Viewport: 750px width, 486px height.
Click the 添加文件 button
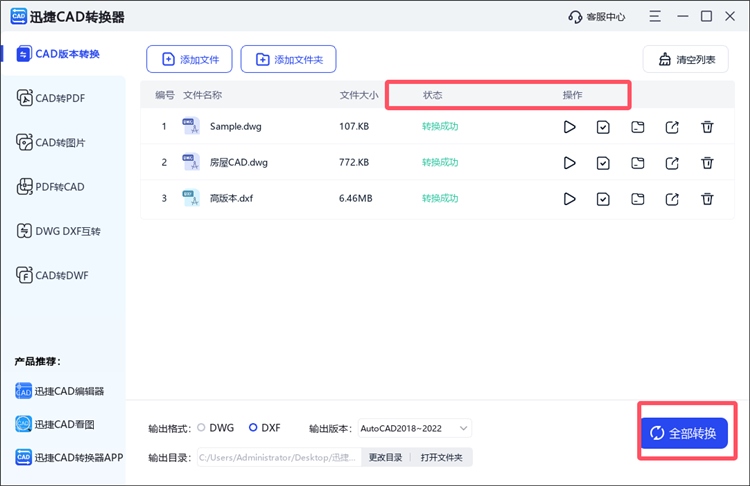(189, 60)
